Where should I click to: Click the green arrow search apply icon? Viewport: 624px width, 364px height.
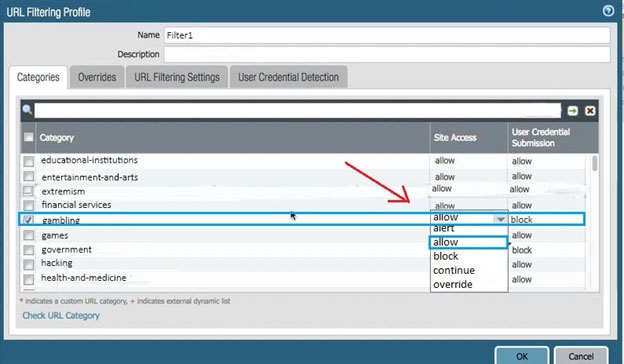573,111
